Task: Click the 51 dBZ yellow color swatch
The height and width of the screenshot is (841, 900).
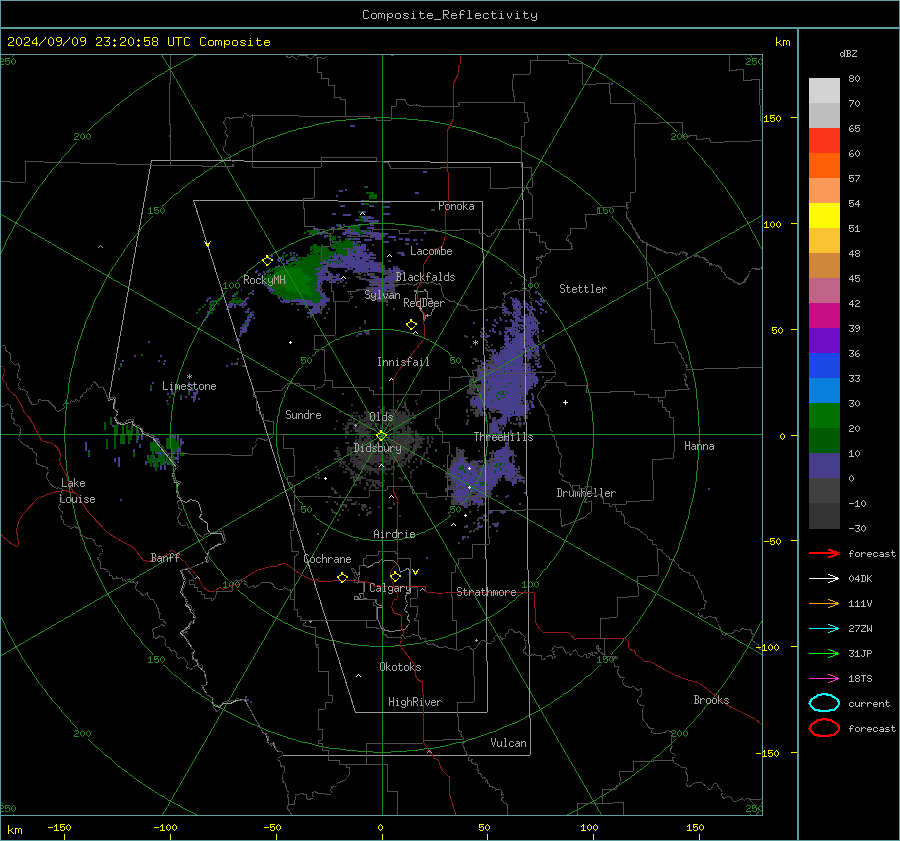Action: 824,216
